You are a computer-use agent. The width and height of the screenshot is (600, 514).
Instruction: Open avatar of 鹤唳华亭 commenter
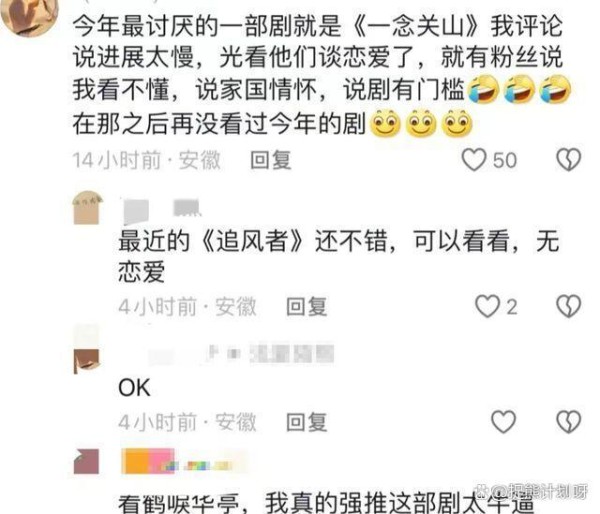86,461
